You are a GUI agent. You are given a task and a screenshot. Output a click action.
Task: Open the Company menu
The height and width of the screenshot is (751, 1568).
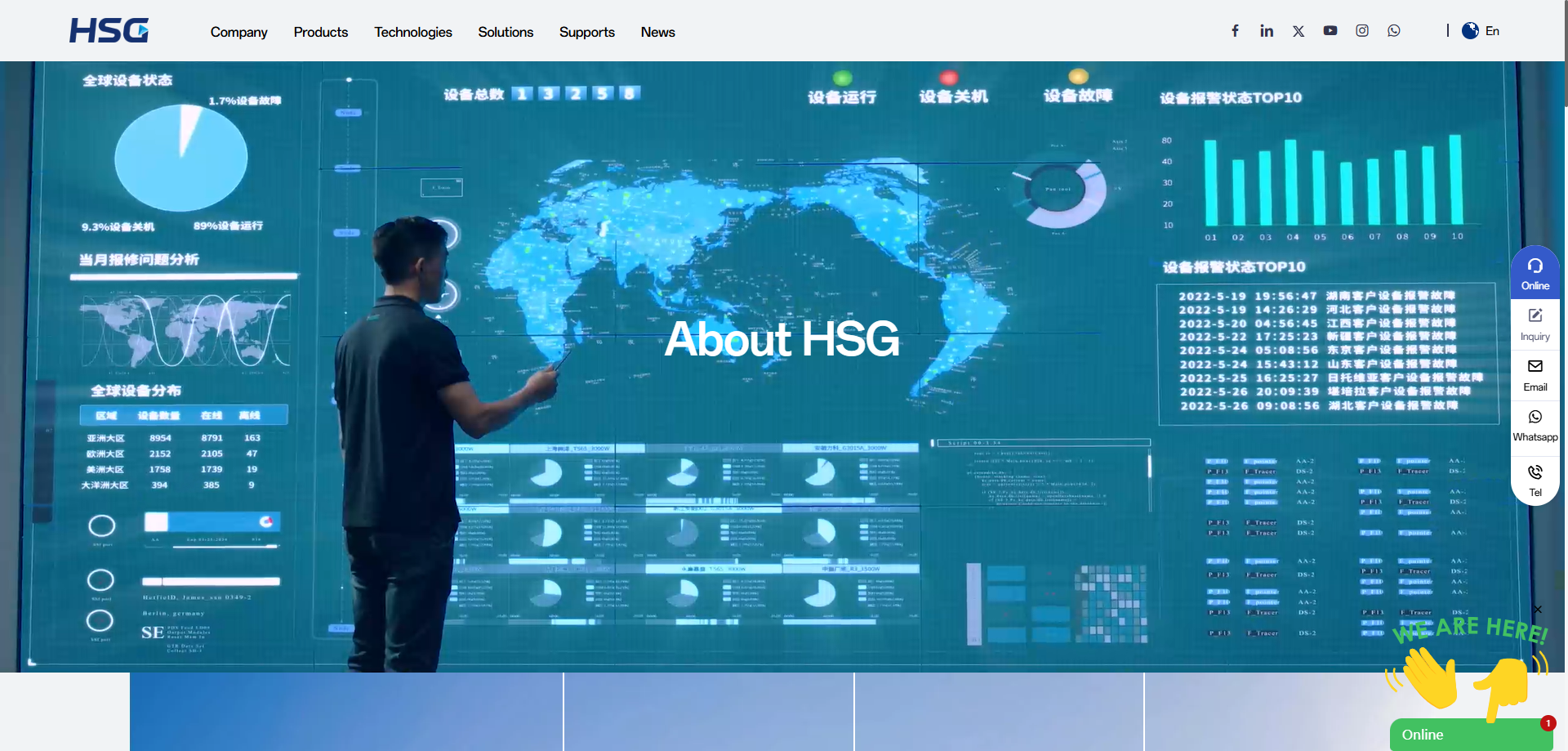coord(238,32)
